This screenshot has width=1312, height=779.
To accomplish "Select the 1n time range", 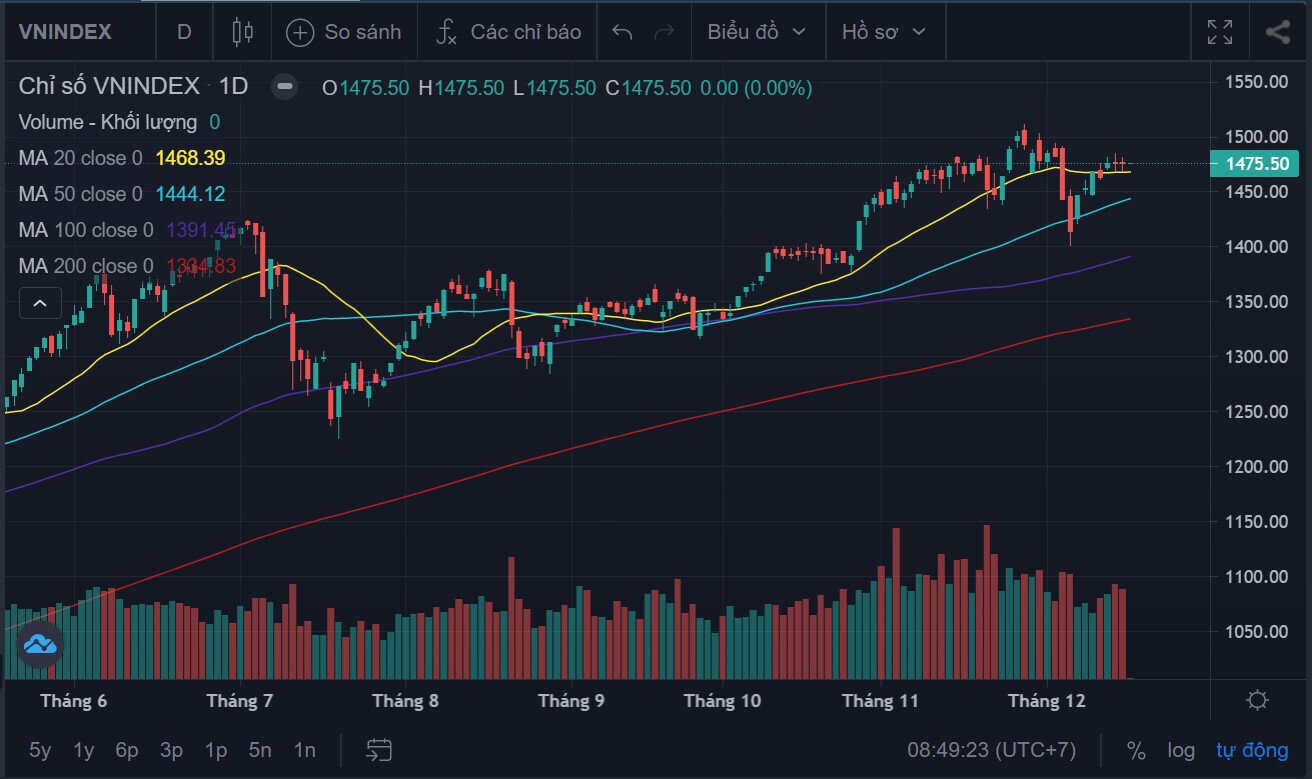I will coord(304,750).
